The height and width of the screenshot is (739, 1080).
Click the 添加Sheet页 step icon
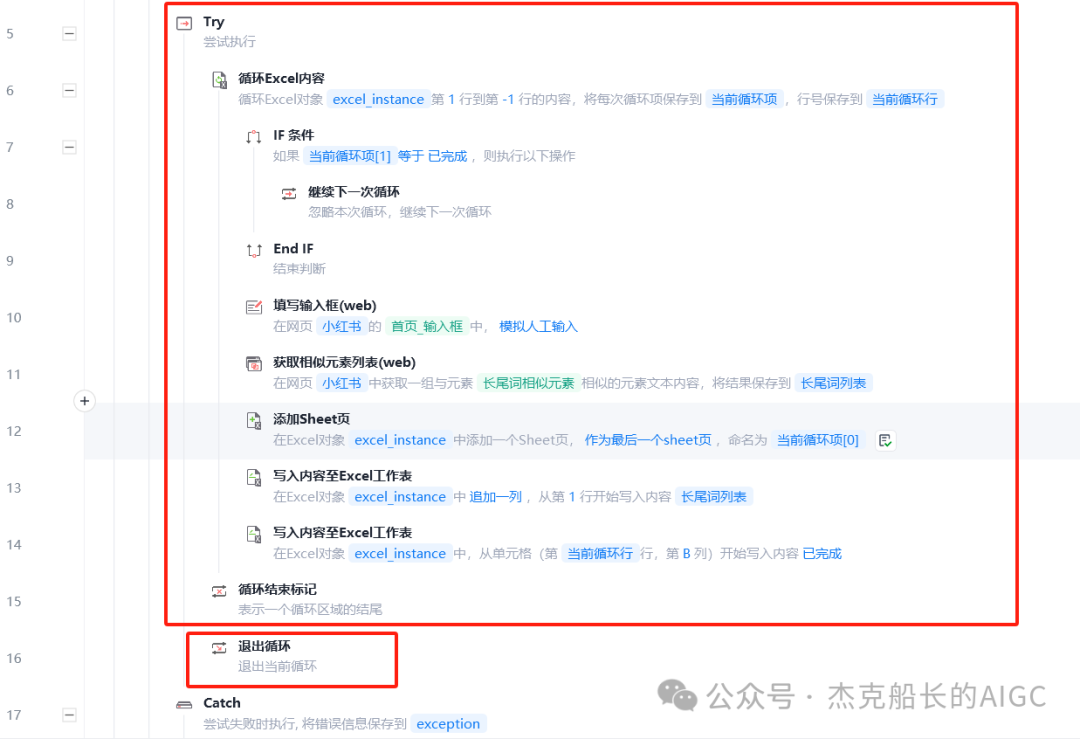pos(253,420)
